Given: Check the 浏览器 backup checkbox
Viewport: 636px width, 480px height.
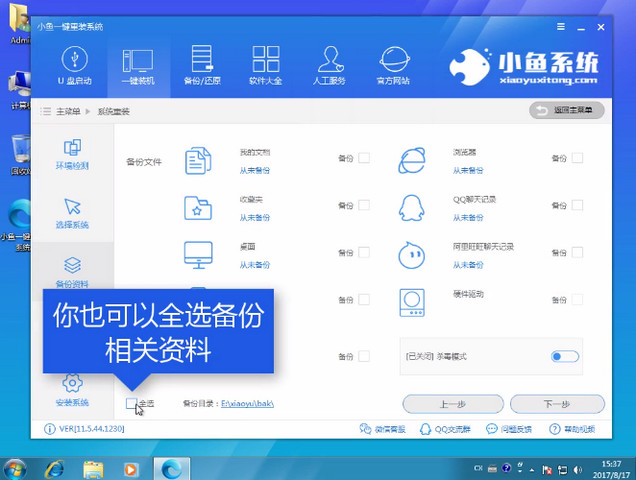Looking at the screenshot, I should 577,158.
